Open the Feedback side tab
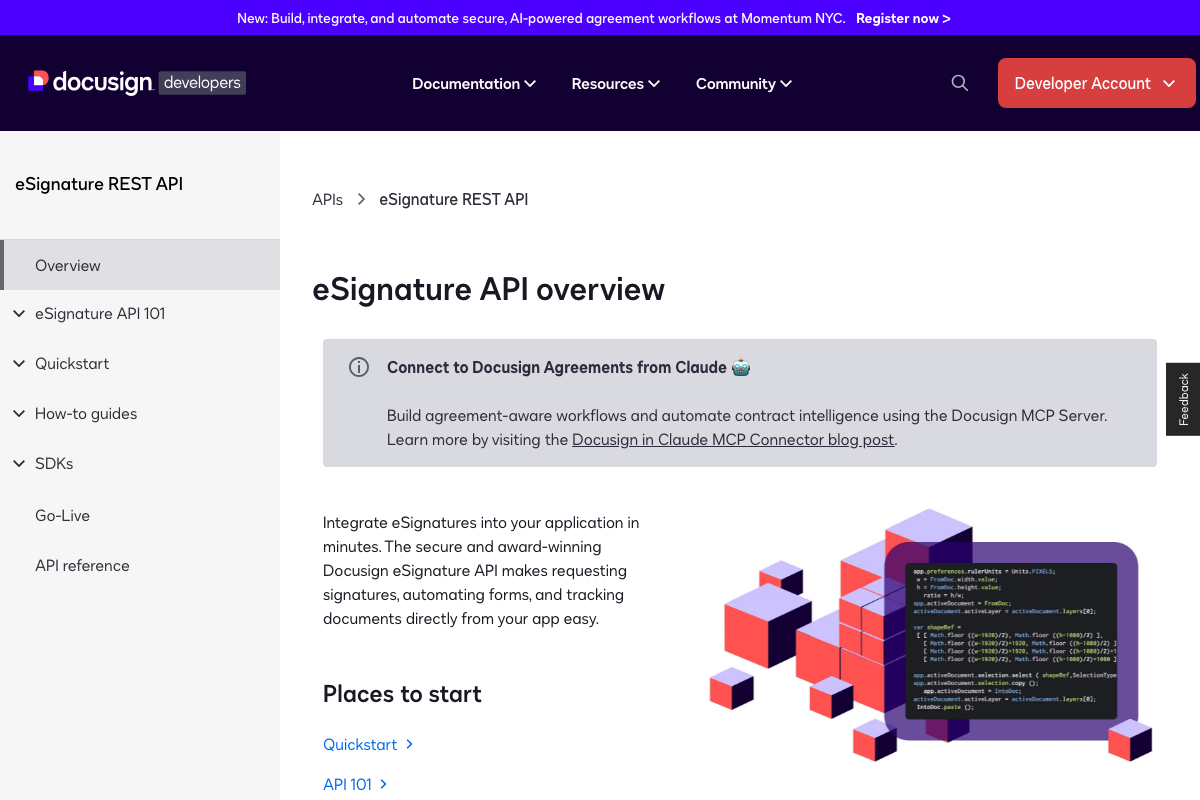This screenshot has width=1200, height=800. (x=1183, y=399)
